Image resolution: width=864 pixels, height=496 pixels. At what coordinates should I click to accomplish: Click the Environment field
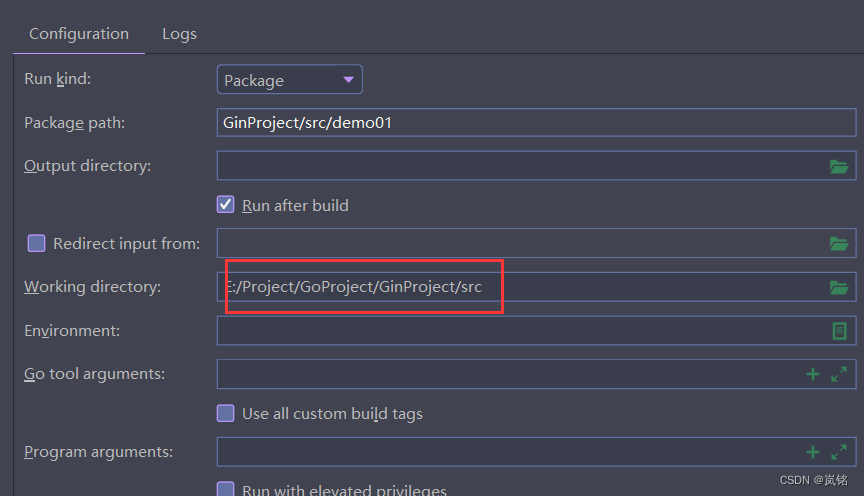(537, 331)
